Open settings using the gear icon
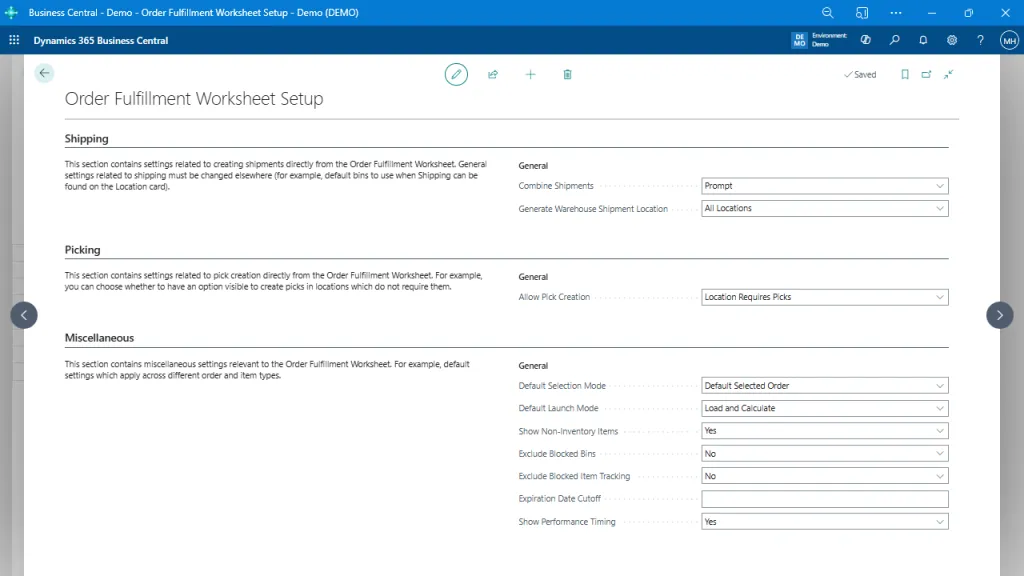Image resolution: width=1024 pixels, height=576 pixels. click(952, 40)
